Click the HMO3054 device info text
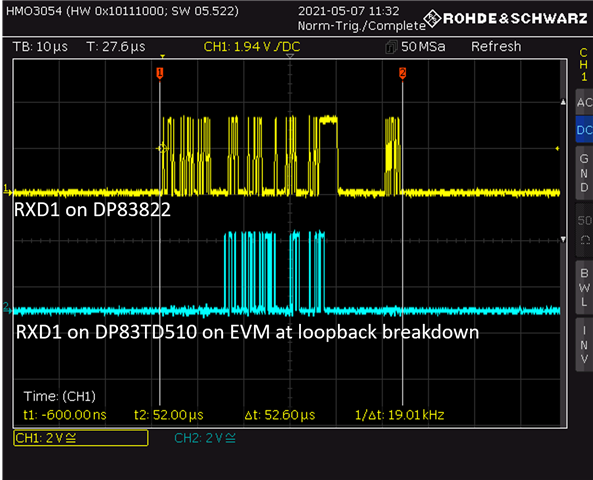The height and width of the screenshot is (480, 593). [x=123, y=11]
